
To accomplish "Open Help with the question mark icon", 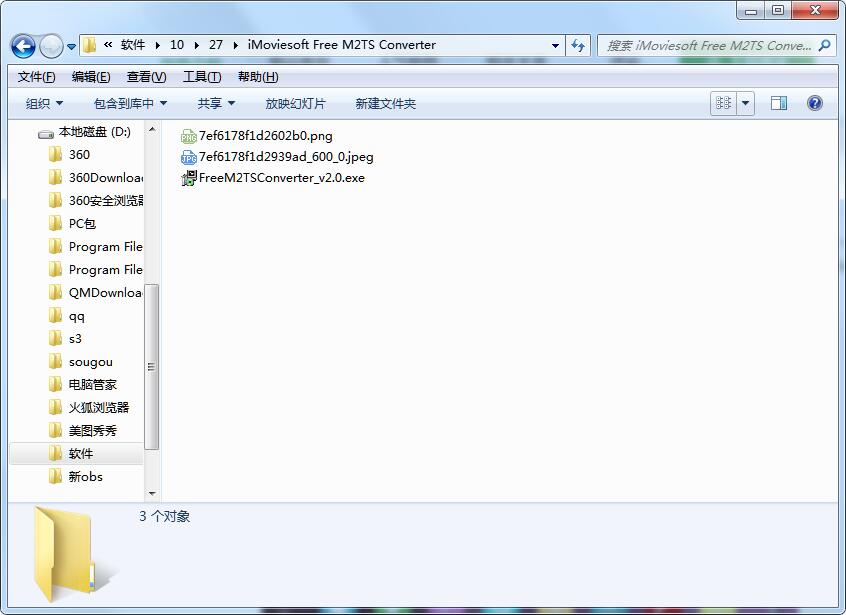I will point(815,102).
